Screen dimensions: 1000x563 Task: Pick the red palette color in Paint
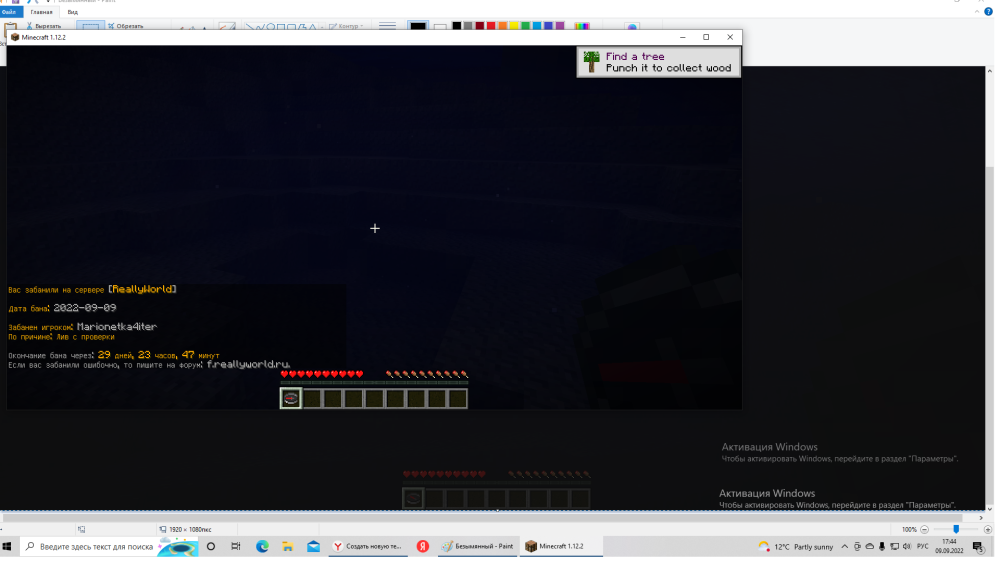491,26
